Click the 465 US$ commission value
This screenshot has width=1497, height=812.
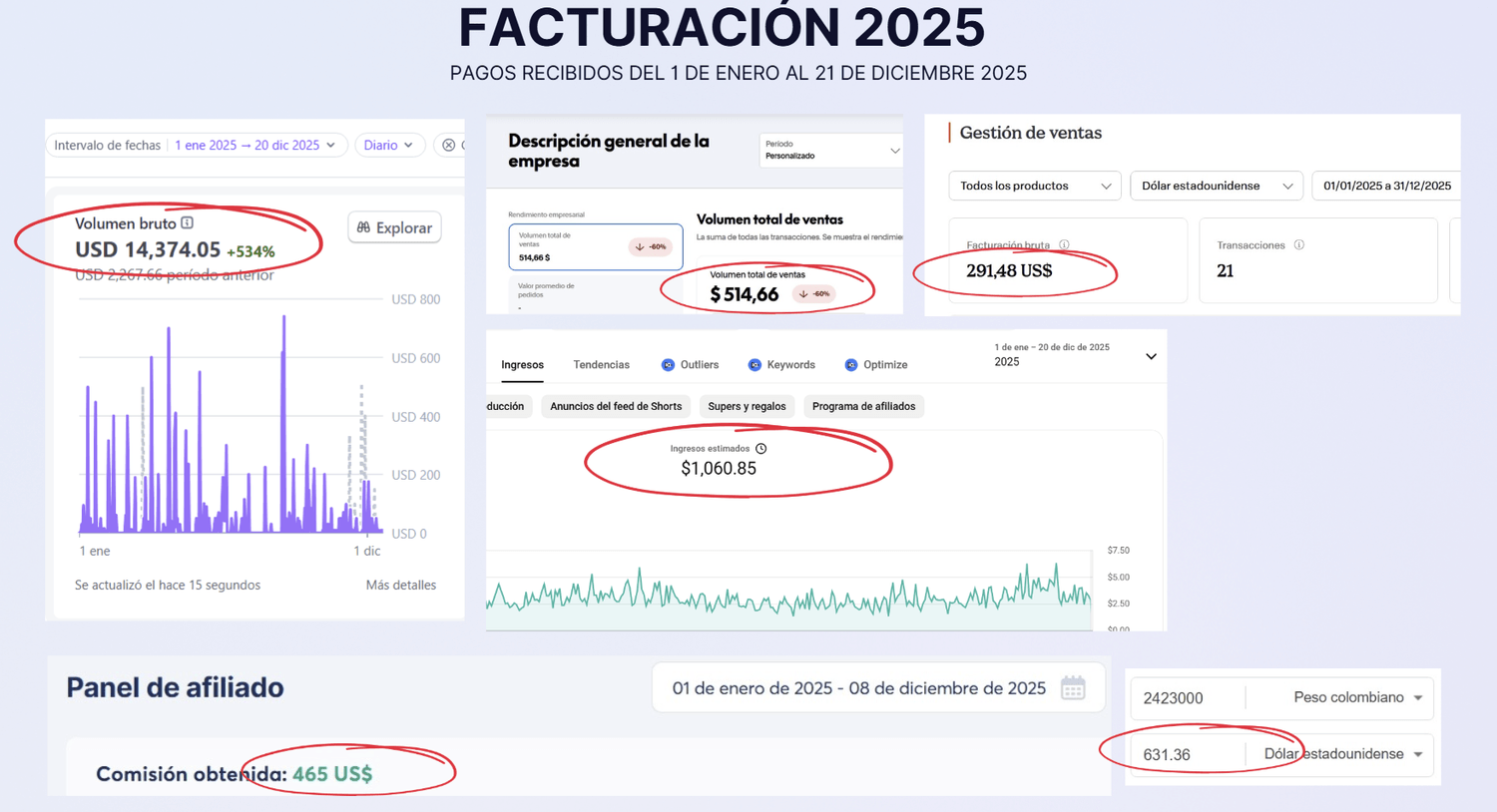[332, 774]
